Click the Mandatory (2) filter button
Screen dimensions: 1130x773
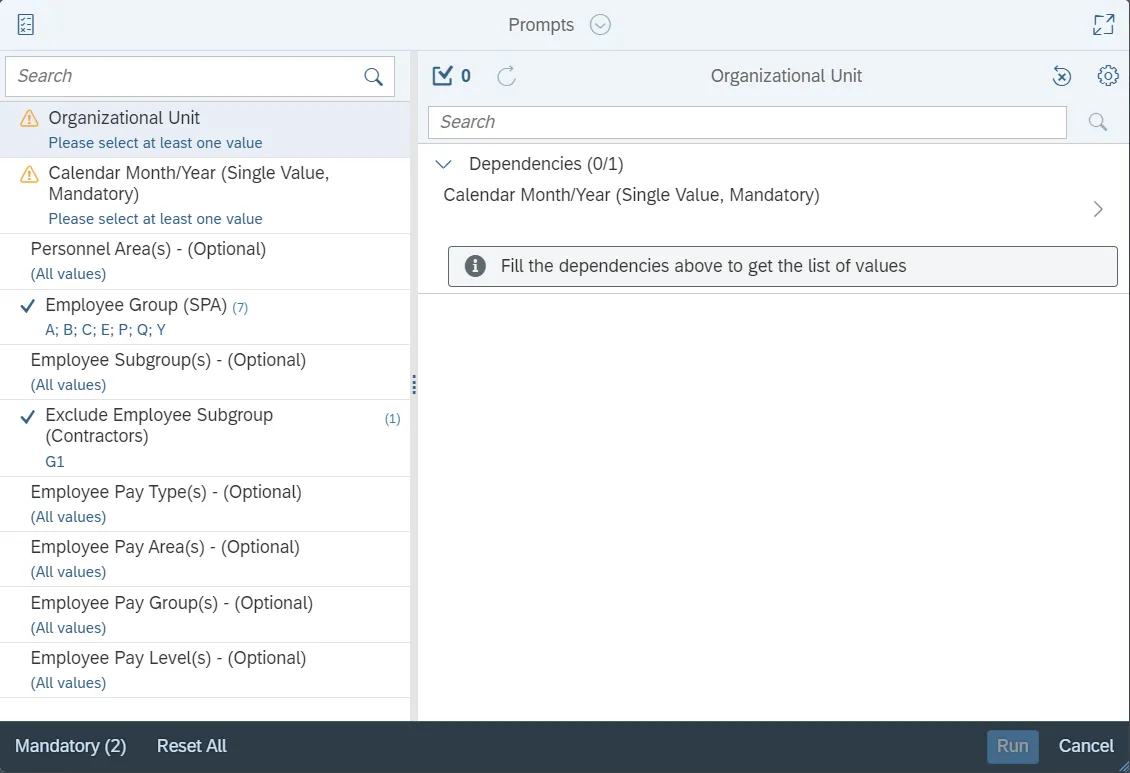71,746
